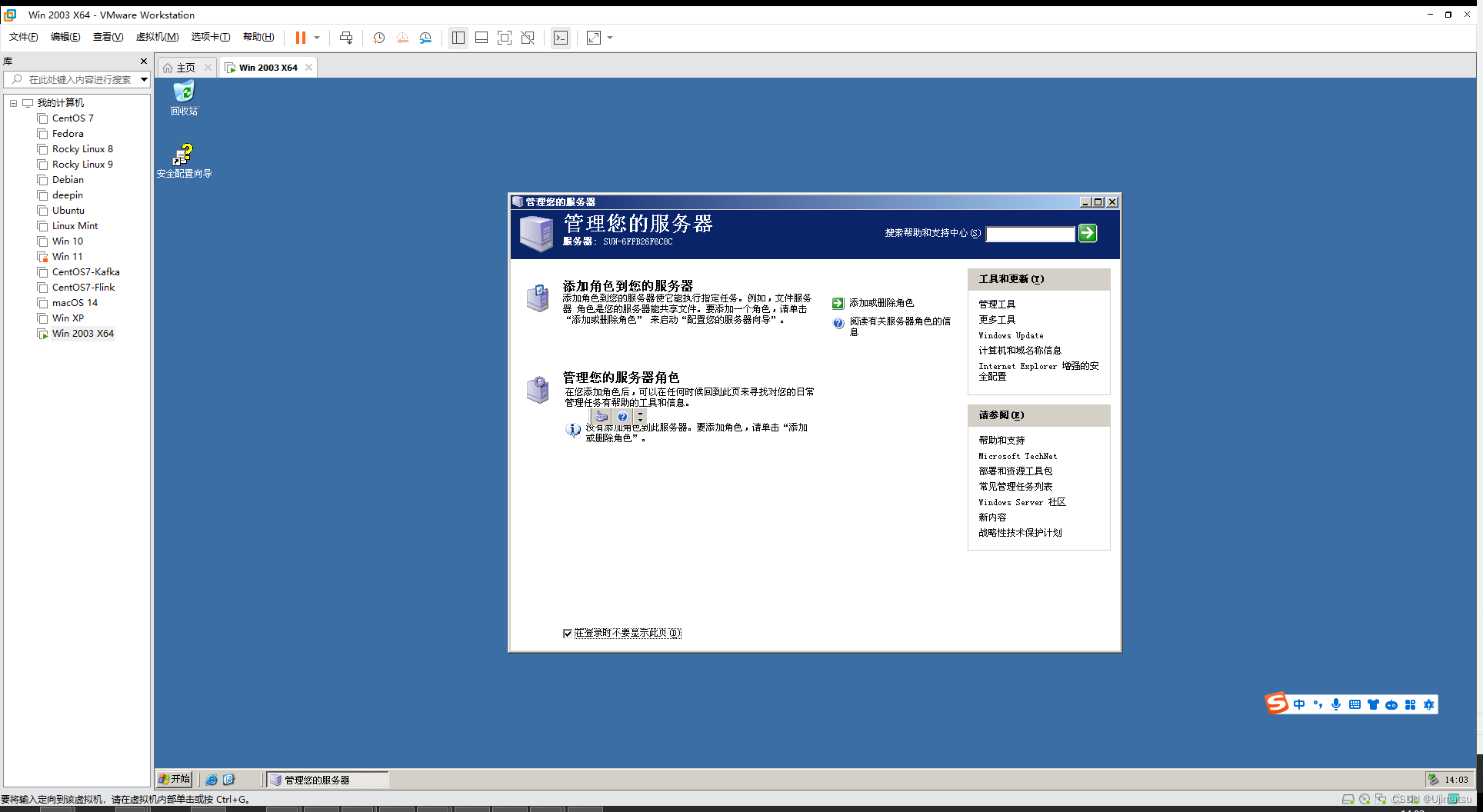The image size is (1483, 812).
Task: Pause the VM with the orange pause button
Action: (x=301, y=38)
